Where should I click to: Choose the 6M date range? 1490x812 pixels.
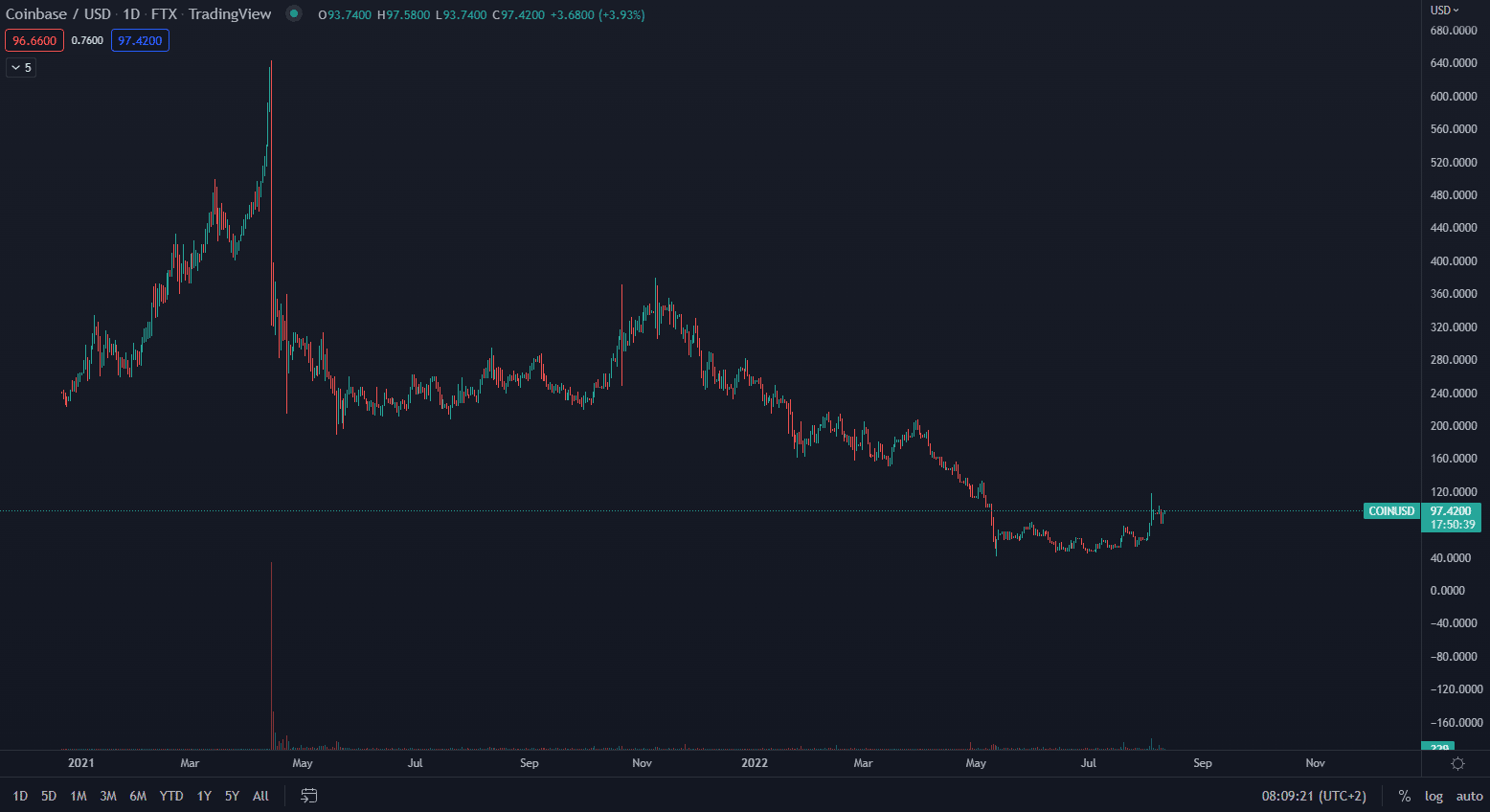click(138, 796)
